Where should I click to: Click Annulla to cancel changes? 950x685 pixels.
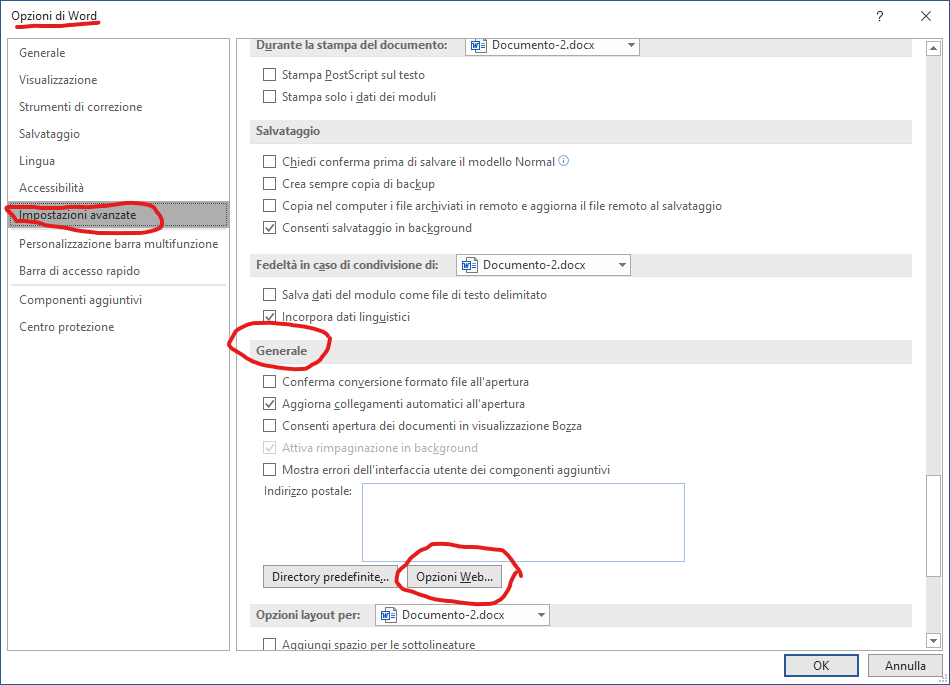(x=905, y=666)
